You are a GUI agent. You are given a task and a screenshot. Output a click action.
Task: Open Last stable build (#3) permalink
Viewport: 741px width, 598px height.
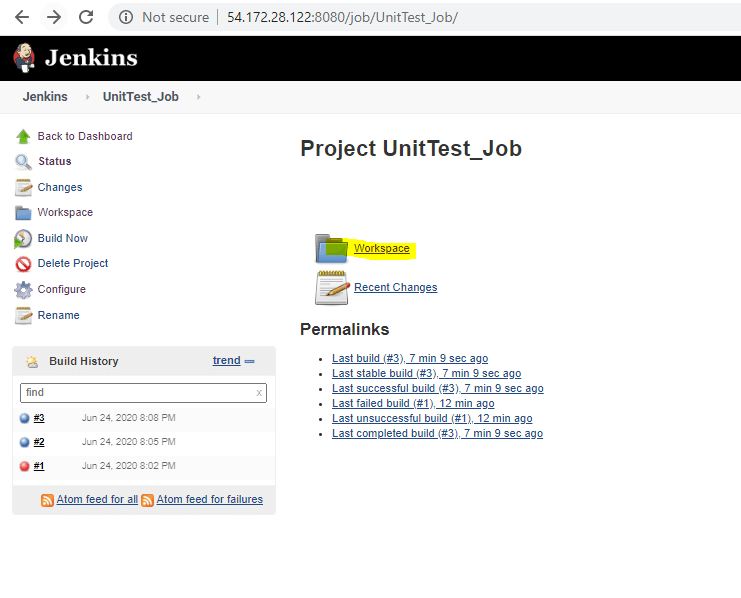tap(427, 373)
